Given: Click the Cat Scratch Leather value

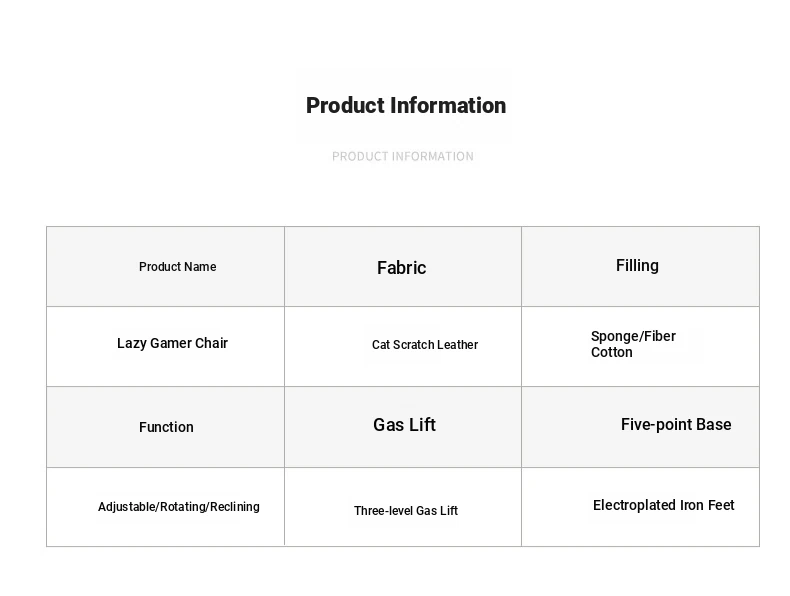Looking at the screenshot, I should [425, 345].
